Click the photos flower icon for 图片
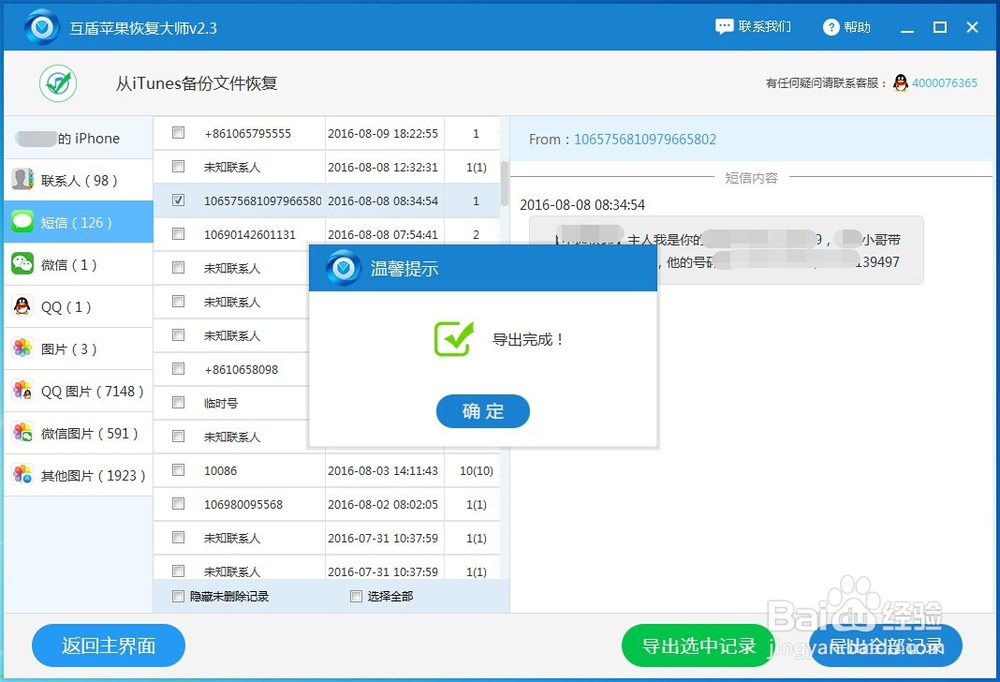The height and width of the screenshot is (682, 1000). [22, 348]
